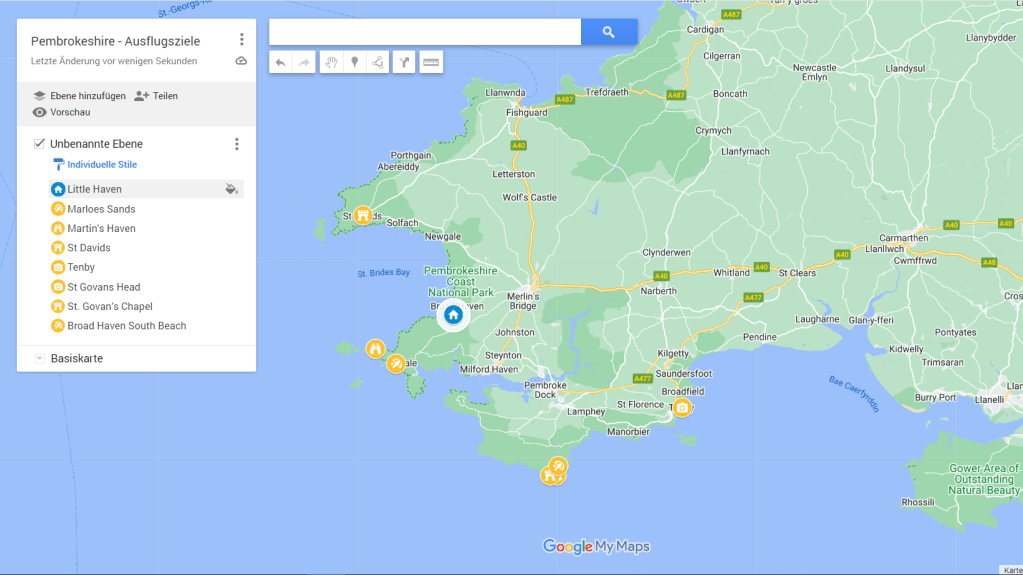This screenshot has width=1023, height=575.
Task: Click the blue search magnifier button
Action: tap(609, 32)
